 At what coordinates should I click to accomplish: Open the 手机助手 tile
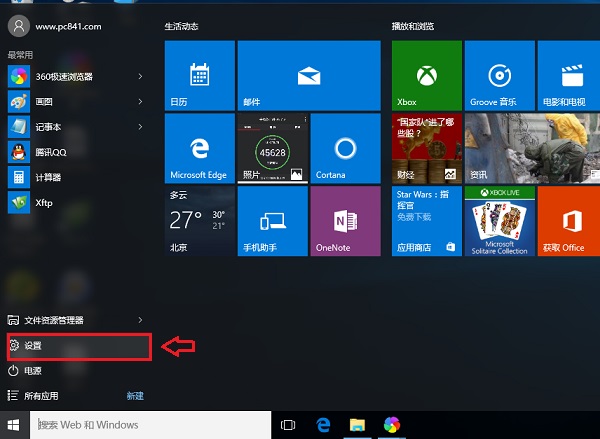pos(272,221)
